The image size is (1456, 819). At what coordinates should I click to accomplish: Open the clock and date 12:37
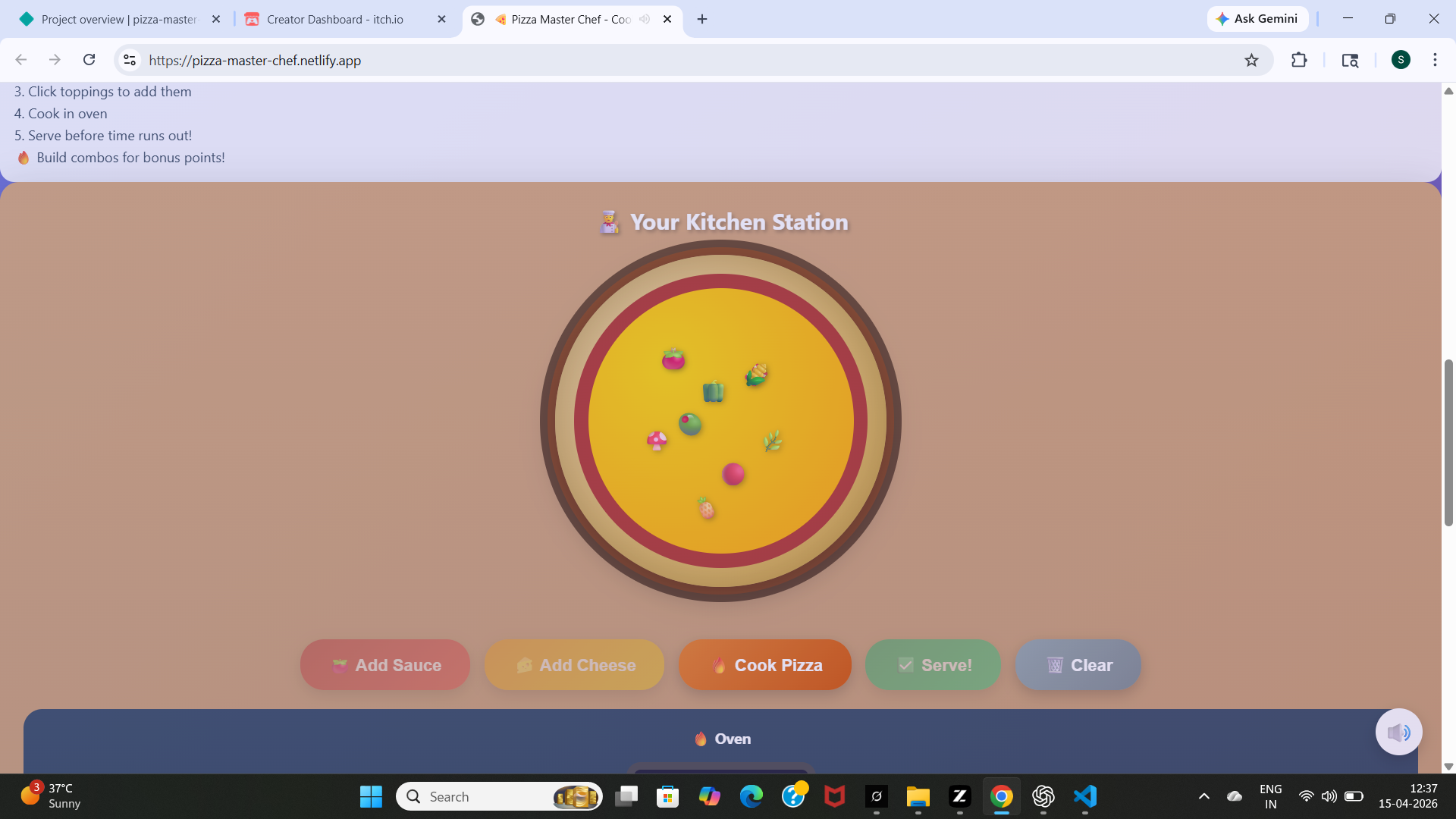point(1407,796)
